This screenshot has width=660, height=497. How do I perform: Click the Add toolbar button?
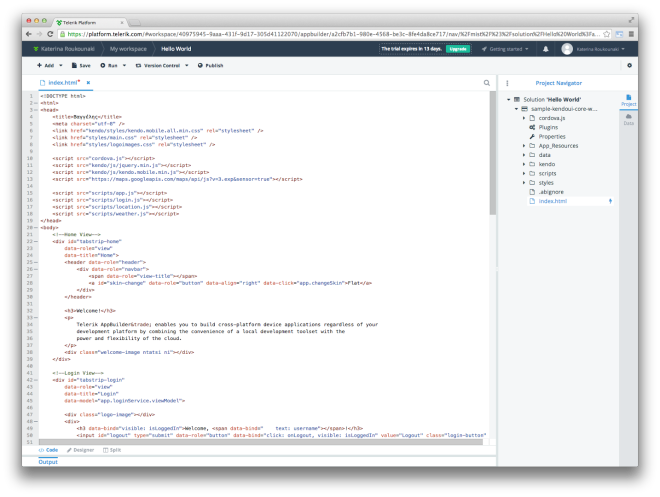(45, 65)
